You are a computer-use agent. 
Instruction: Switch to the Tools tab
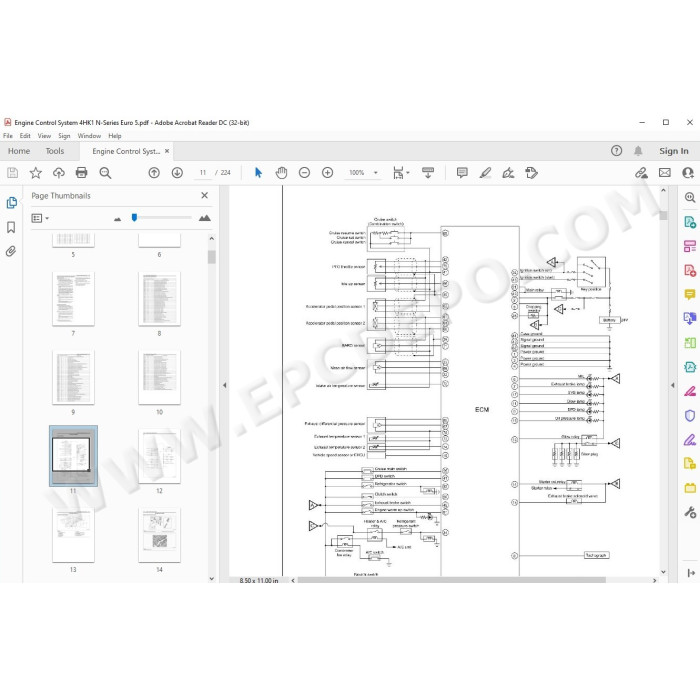pyautogui.click(x=55, y=151)
